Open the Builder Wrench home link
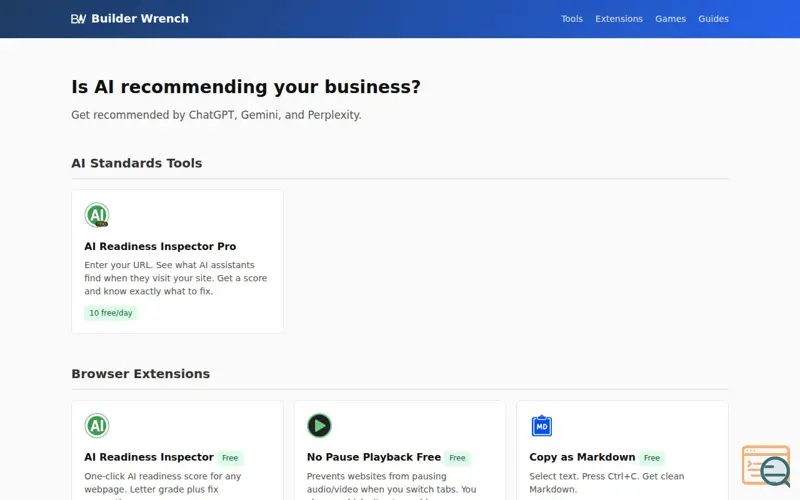This screenshot has height=500, width=800. [x=130, y=19]
